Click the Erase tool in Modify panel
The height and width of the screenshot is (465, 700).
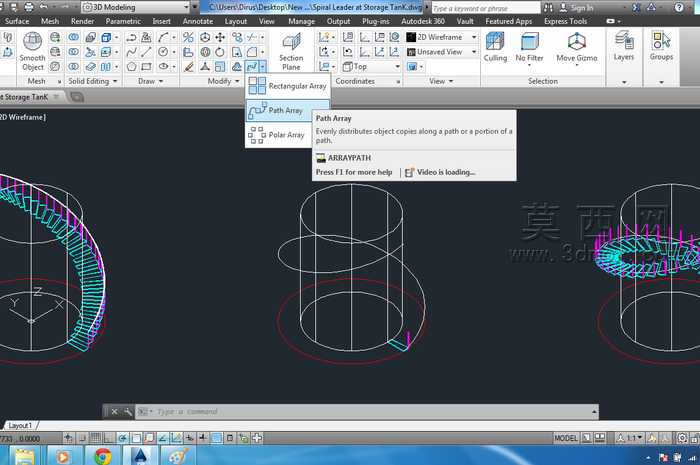[x=189, y=67]
